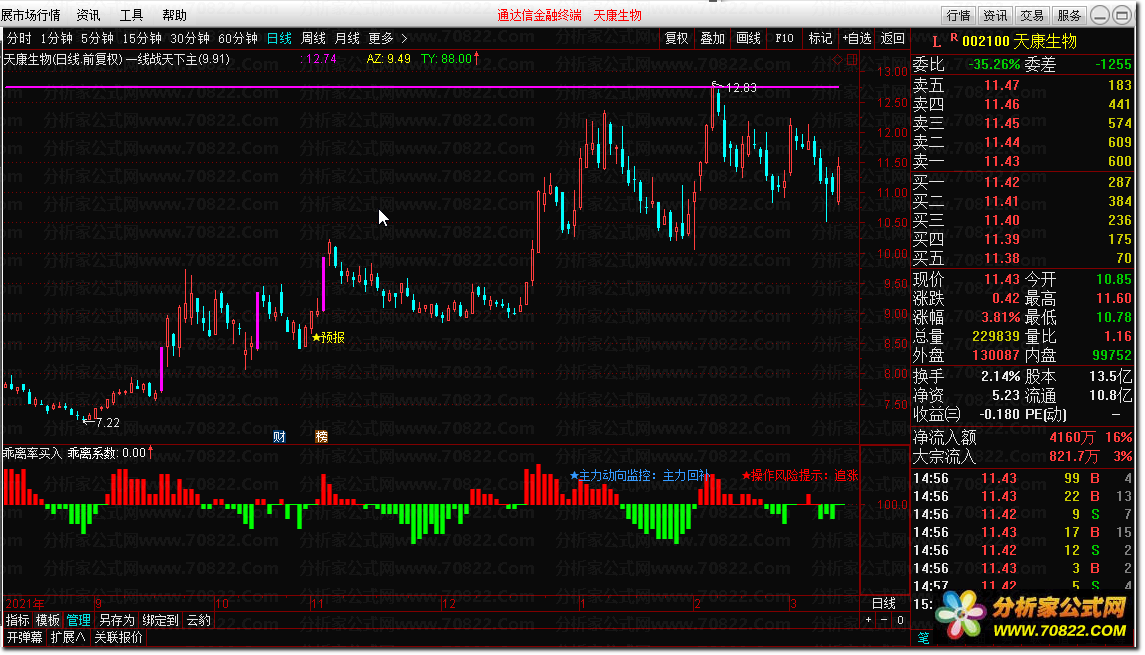
Task: Switch to 周线 weekly chart
Action: pyautogui.click(x=313, y=39)
